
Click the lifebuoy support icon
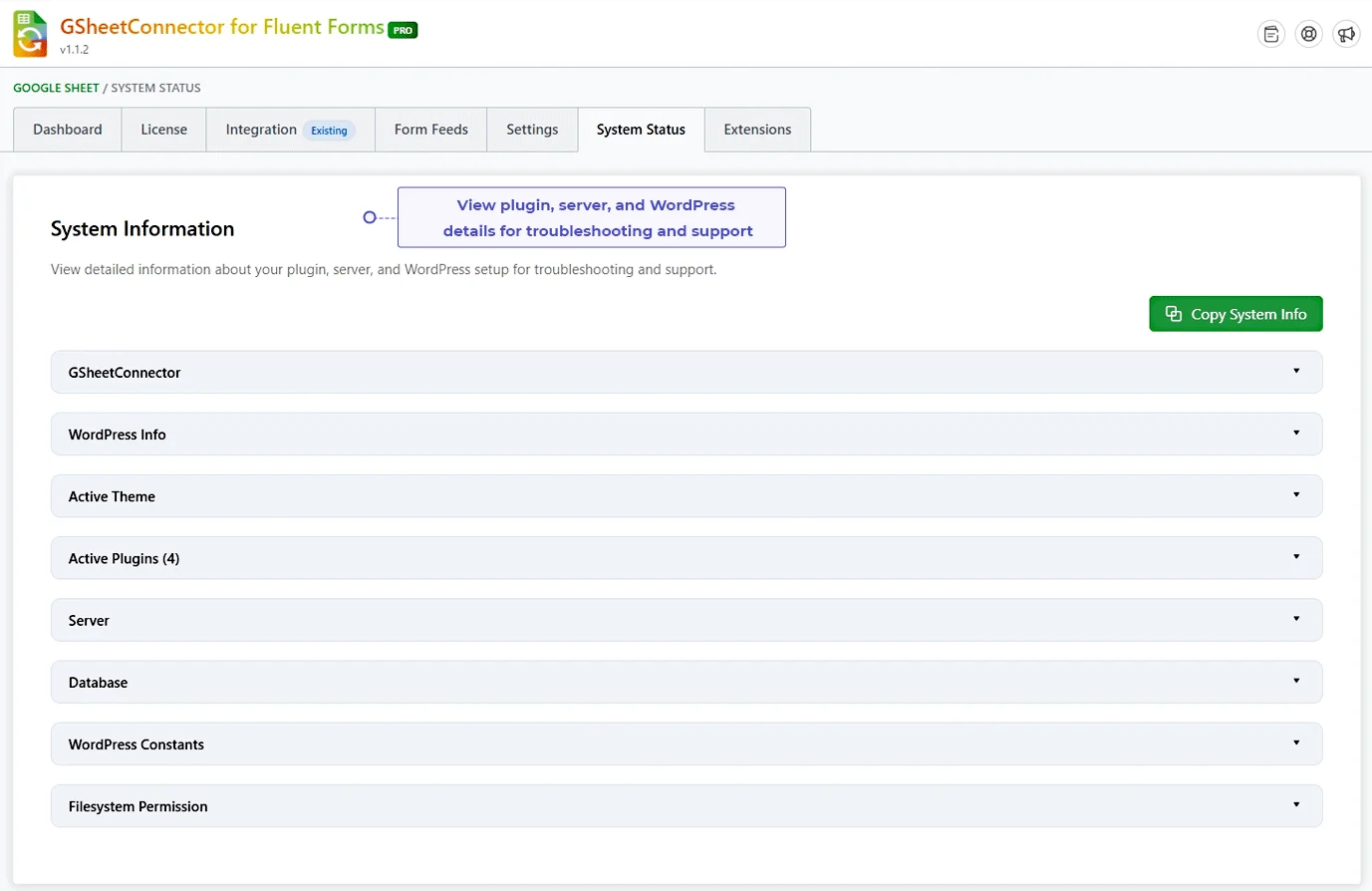point(1309,34)
